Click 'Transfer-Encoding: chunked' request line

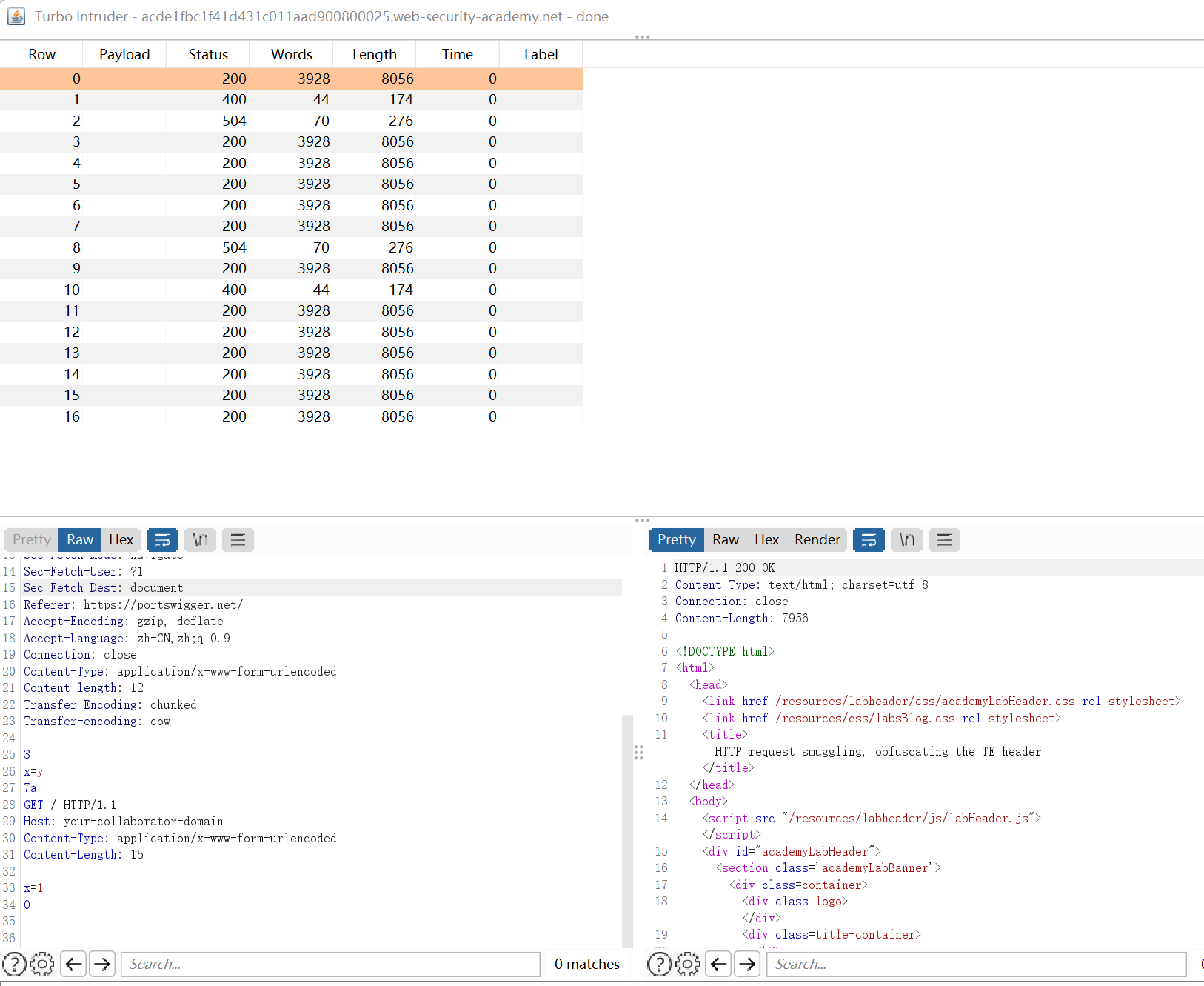click(110, 704)
